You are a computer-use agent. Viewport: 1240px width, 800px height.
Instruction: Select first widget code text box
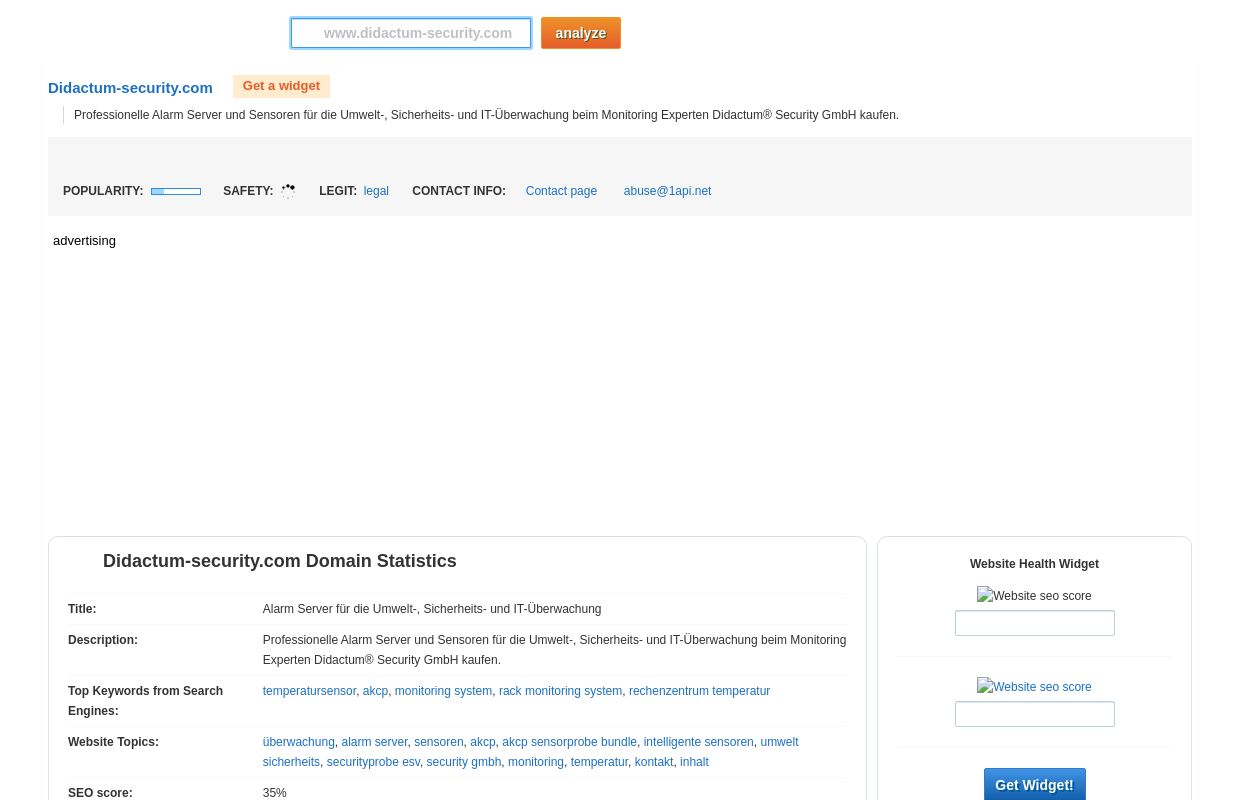click(x=1034, y=623)
